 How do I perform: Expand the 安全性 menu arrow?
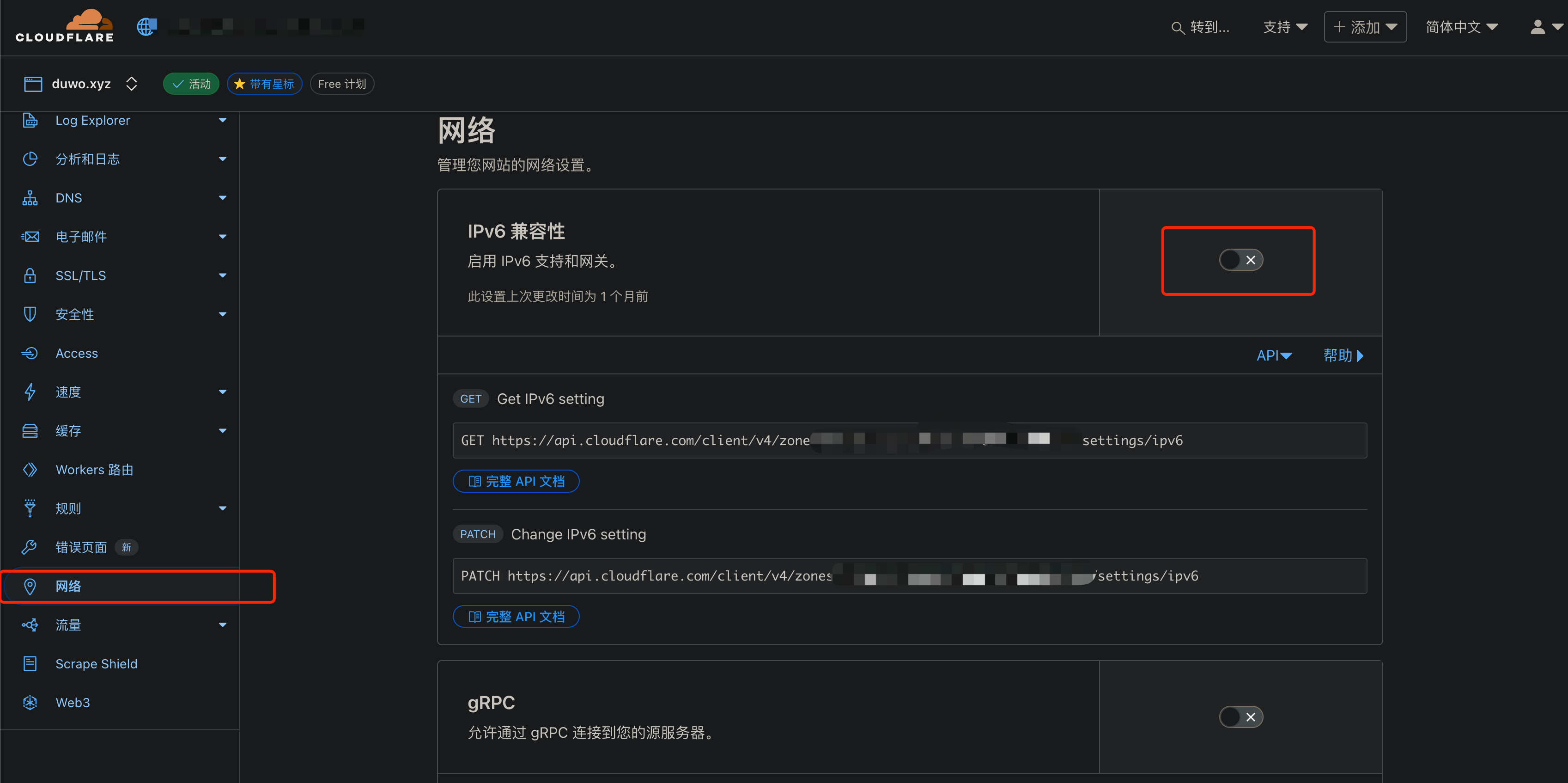[222, 314]
